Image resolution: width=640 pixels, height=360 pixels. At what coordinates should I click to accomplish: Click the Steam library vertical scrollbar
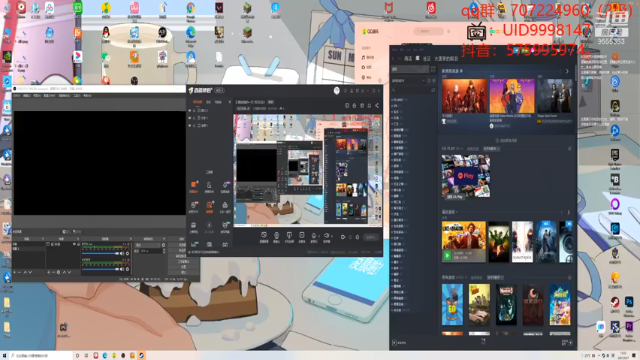pos(576,73)
